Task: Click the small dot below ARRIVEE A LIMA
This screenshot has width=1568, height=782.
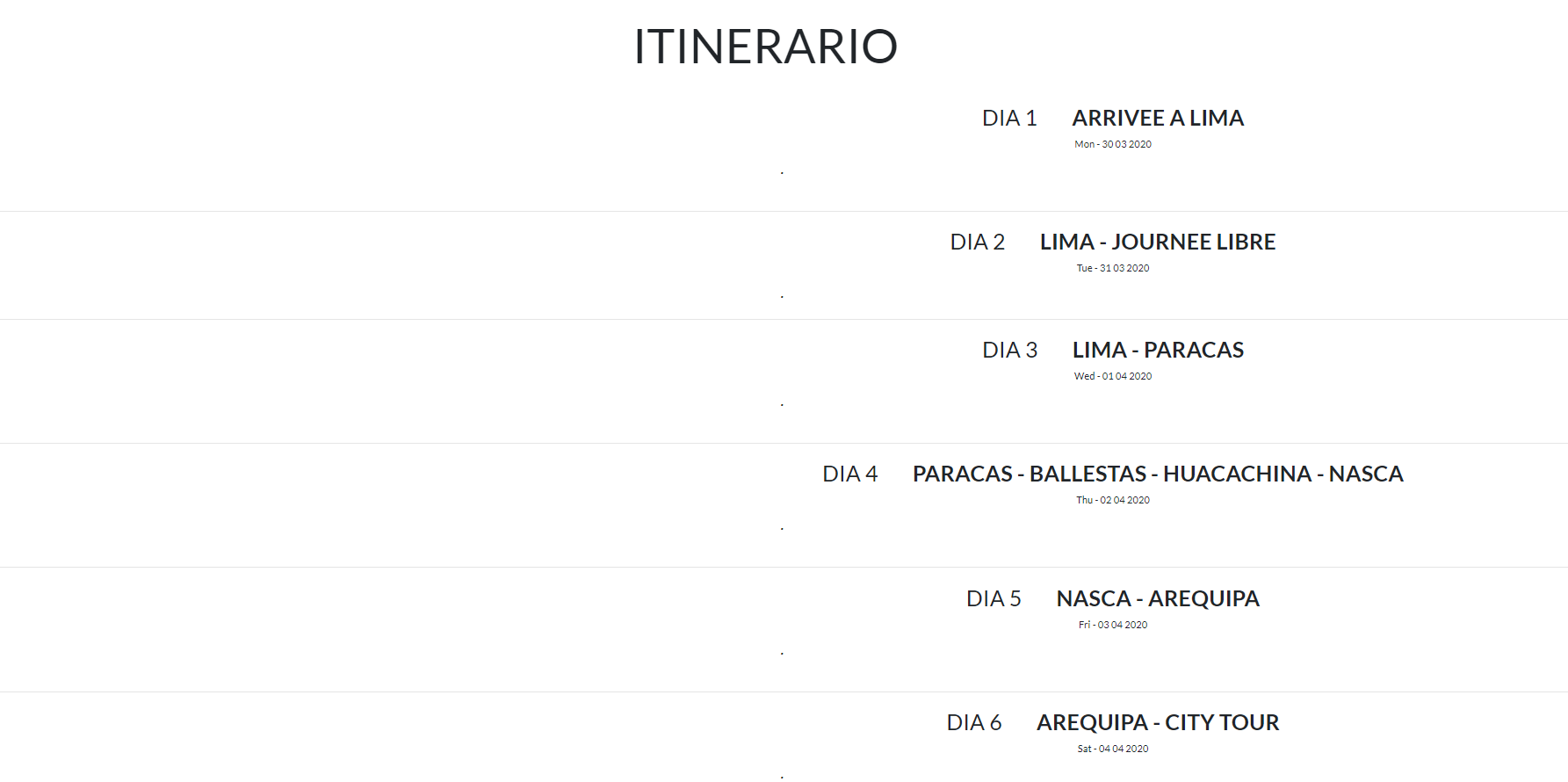Action: coord(782,173)
